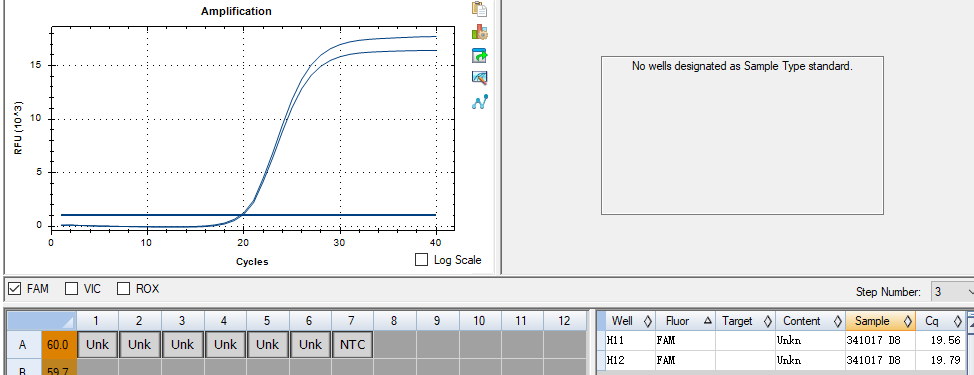Click the export chart window icon with green arrow
The height and width of the screenshot is (375, 974).
(480, 55)
